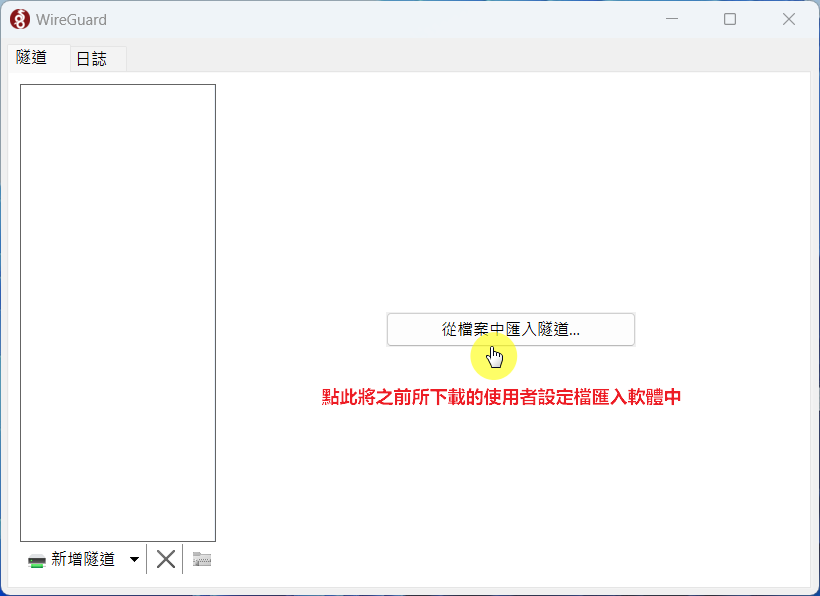
Task: Switch to the 日誌 log tab
Action: pos(98,59)
